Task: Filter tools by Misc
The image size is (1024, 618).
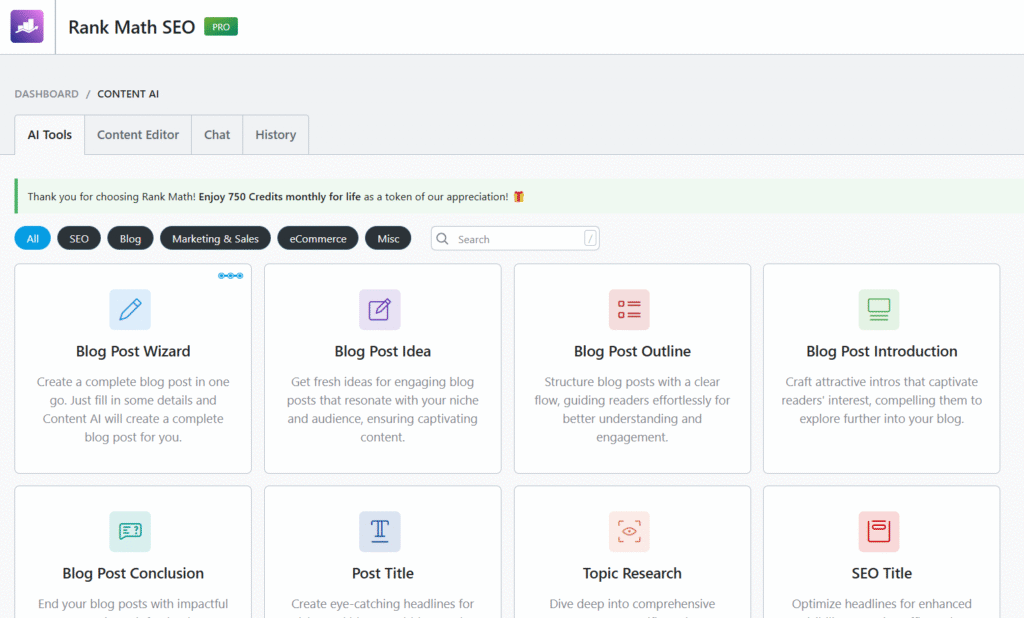Action: (x=388, y=238)
